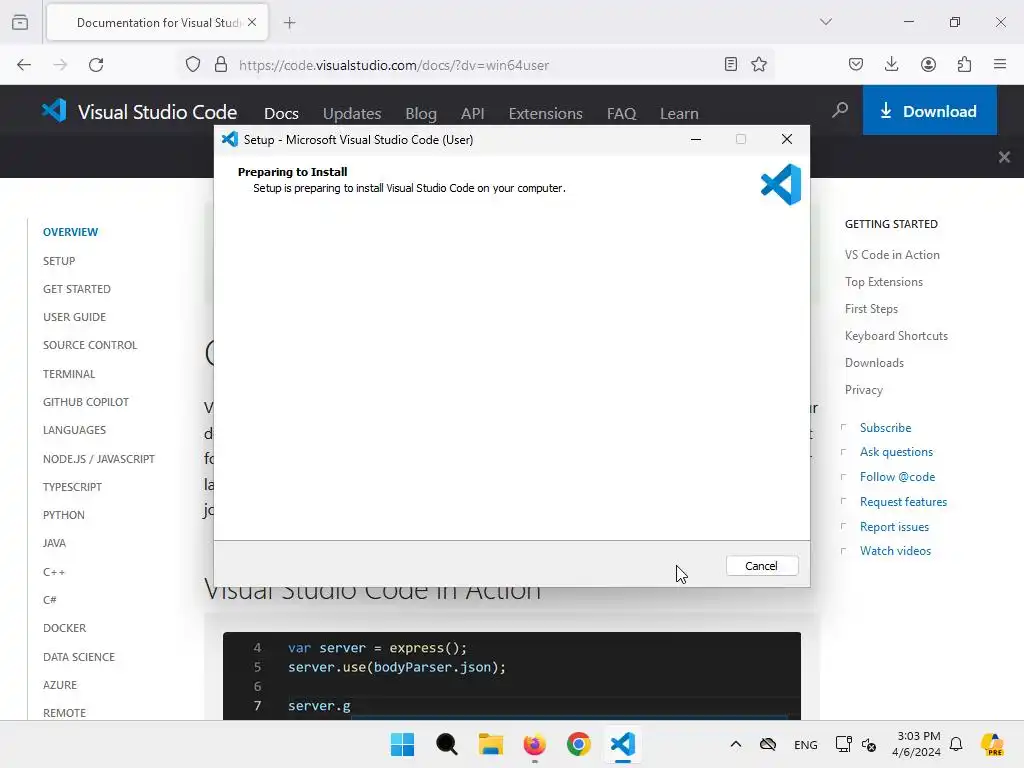This screenshot has height=768, width=1024.
Task: Open the Firefox downloads panel
Action: [x=891, y=64]
